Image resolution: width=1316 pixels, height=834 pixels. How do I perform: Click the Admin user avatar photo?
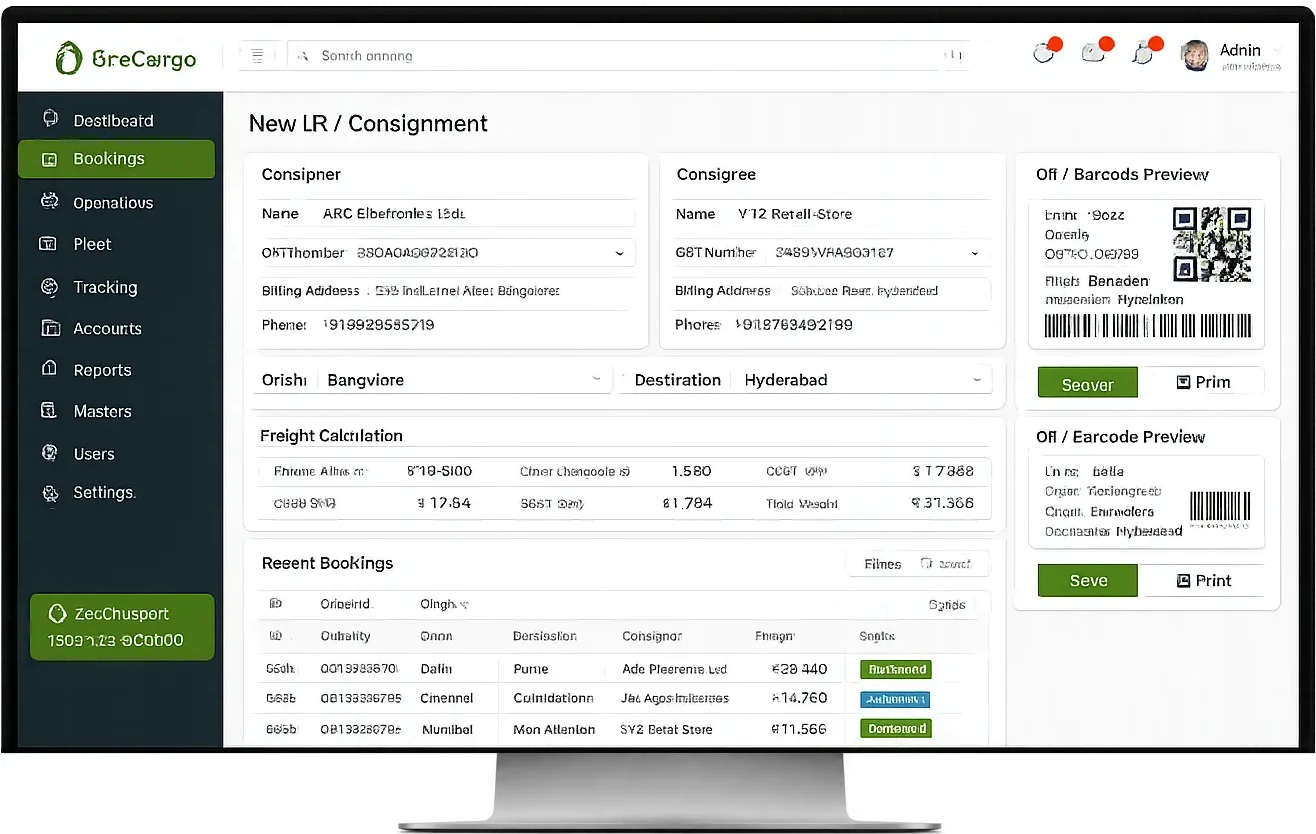(1195, 56)
